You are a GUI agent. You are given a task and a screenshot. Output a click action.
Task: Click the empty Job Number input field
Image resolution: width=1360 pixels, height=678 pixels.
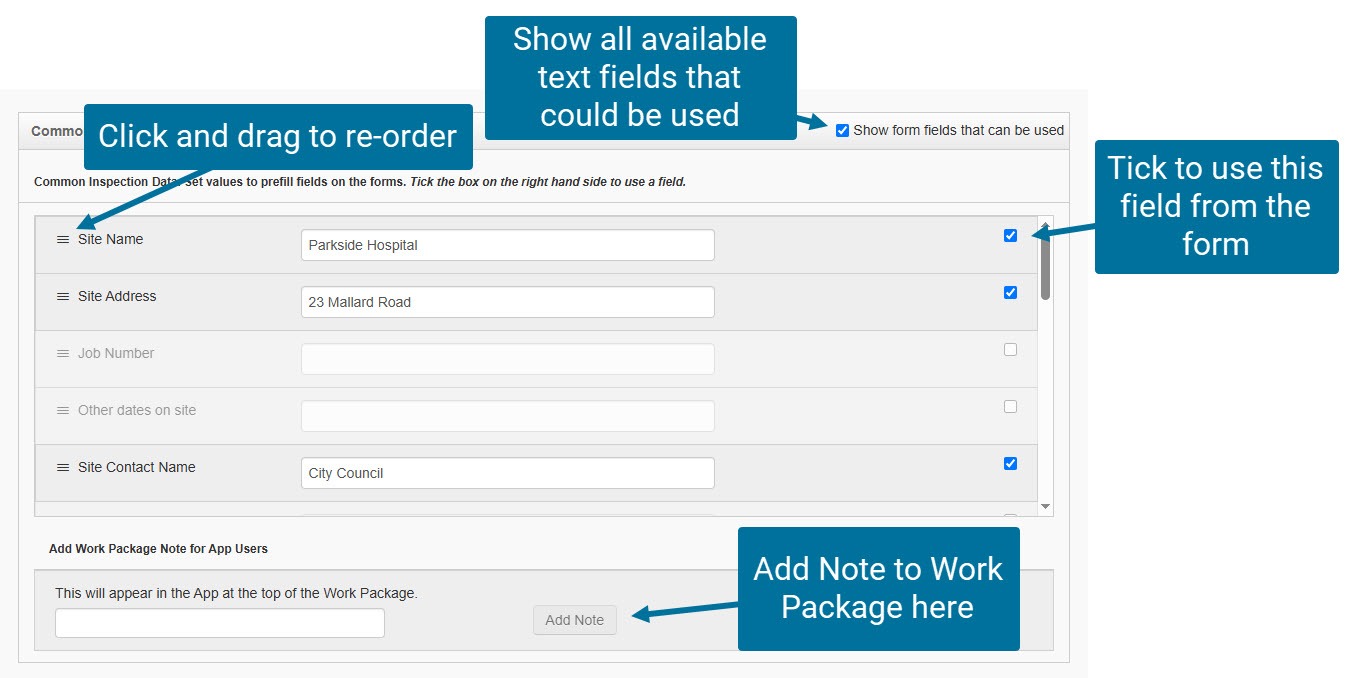click(x=507, y=359)
